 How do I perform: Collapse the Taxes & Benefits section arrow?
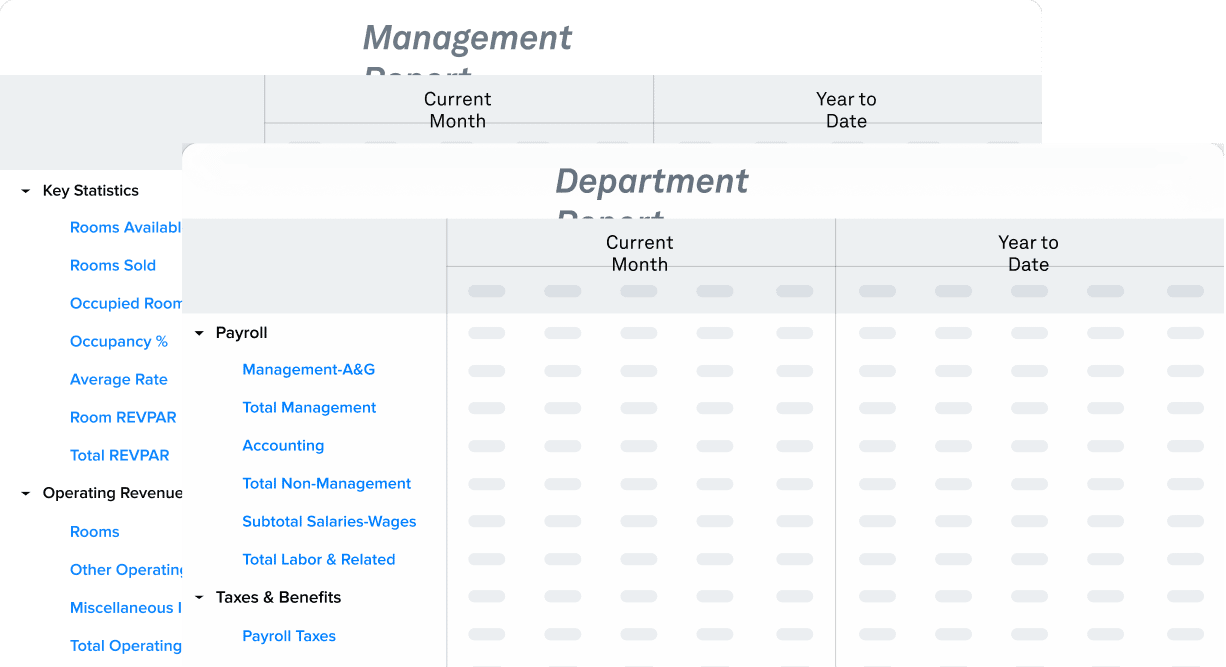coord(199,598)
